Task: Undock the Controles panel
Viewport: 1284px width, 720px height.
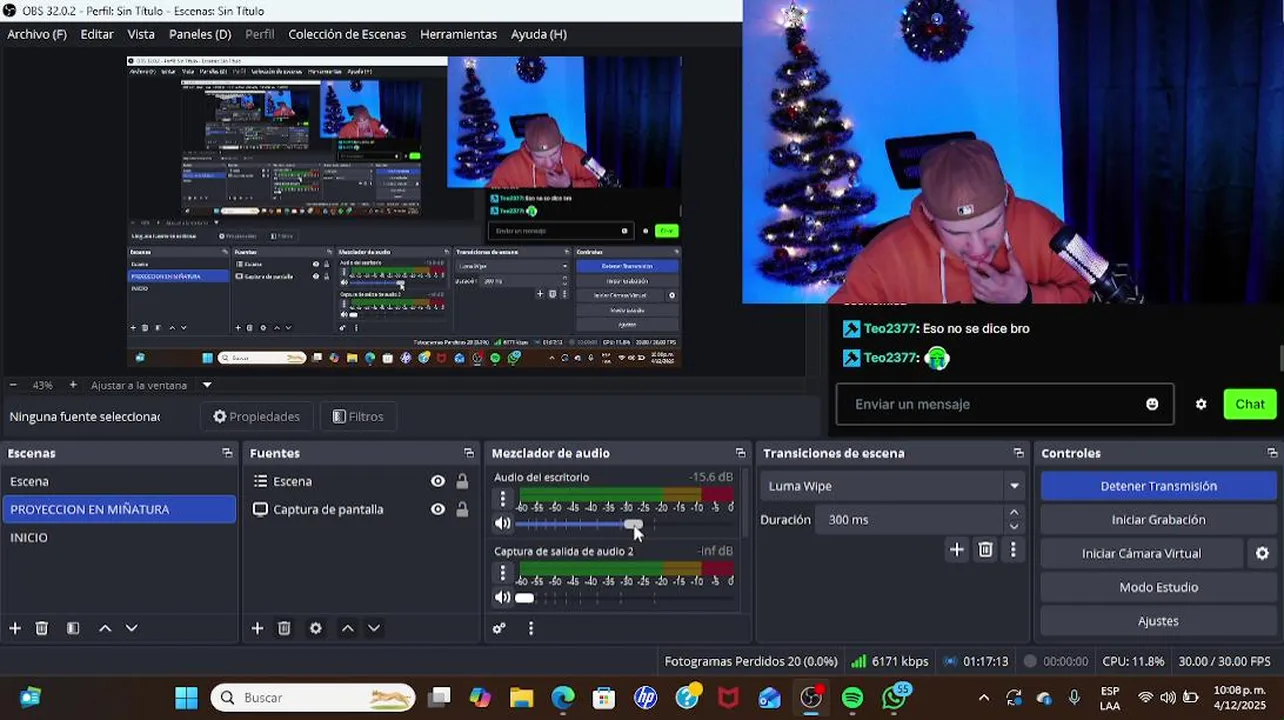Action: coord(1272,453)
